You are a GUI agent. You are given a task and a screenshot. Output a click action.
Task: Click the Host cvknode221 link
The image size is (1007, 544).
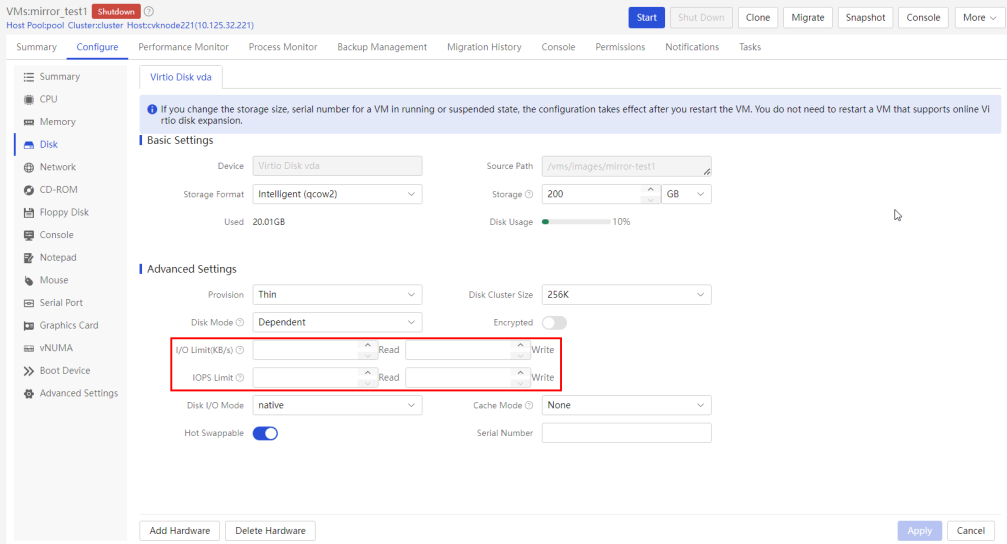coord(190,26)
